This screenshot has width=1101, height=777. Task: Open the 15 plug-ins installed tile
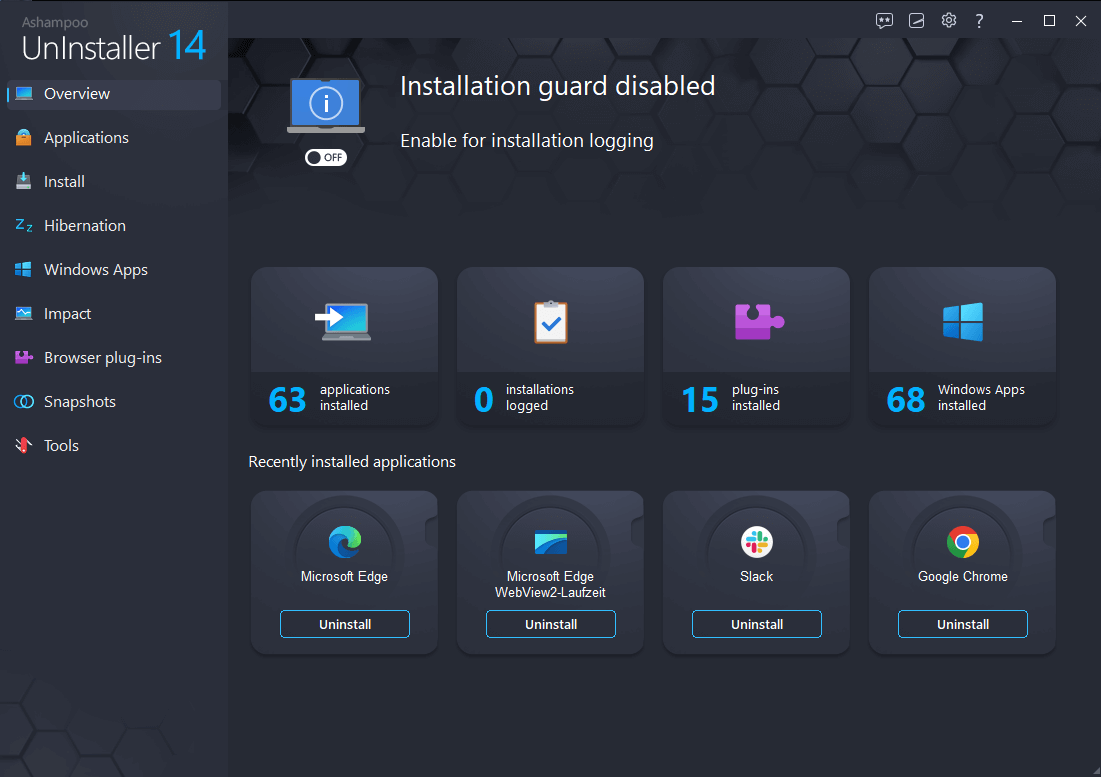point(756,347)
